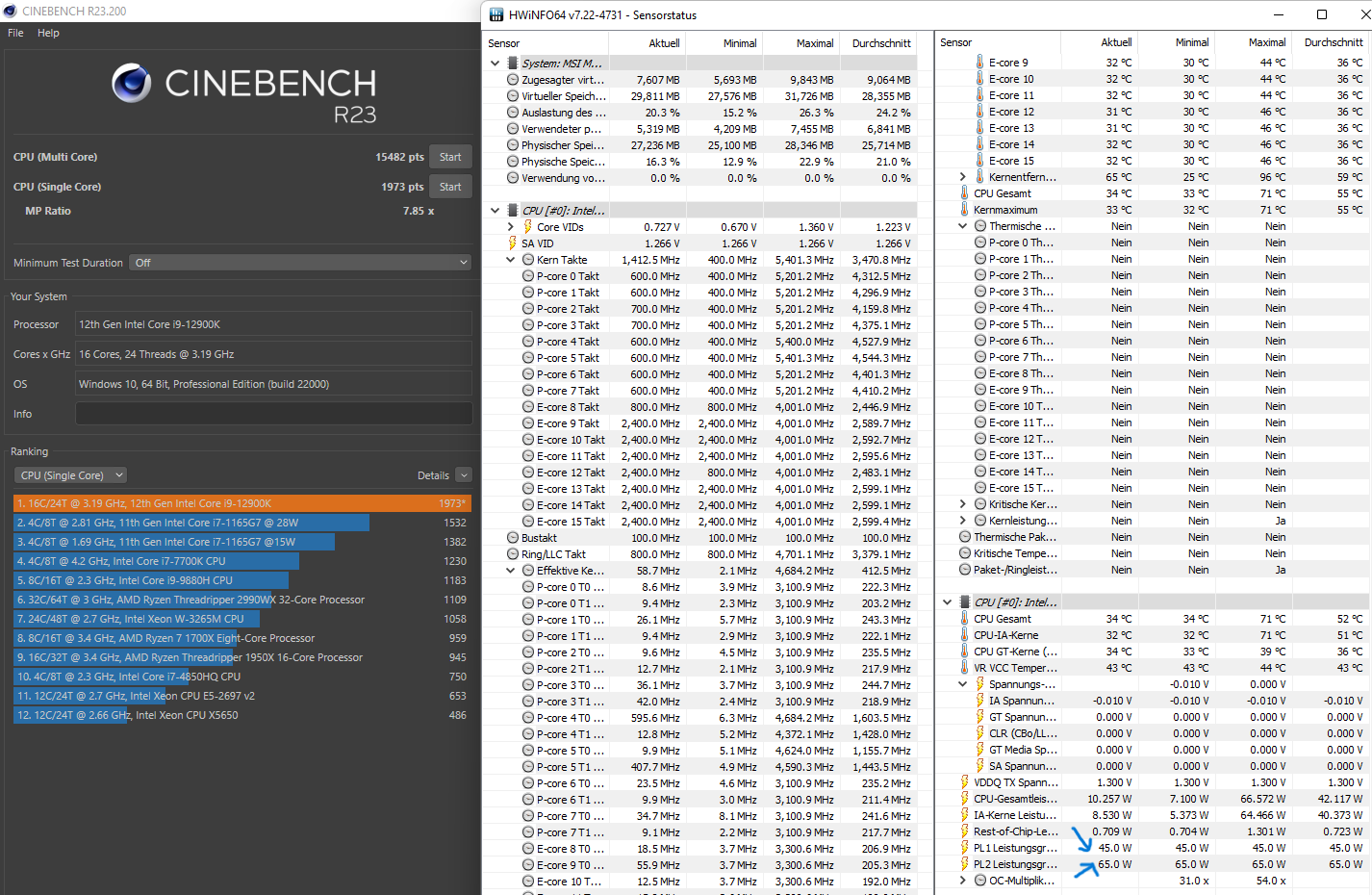The width and height of the screenshot is (1372, 895).
Task: Click the Kernmaximum thermometer icon
Action: (965, 210)
